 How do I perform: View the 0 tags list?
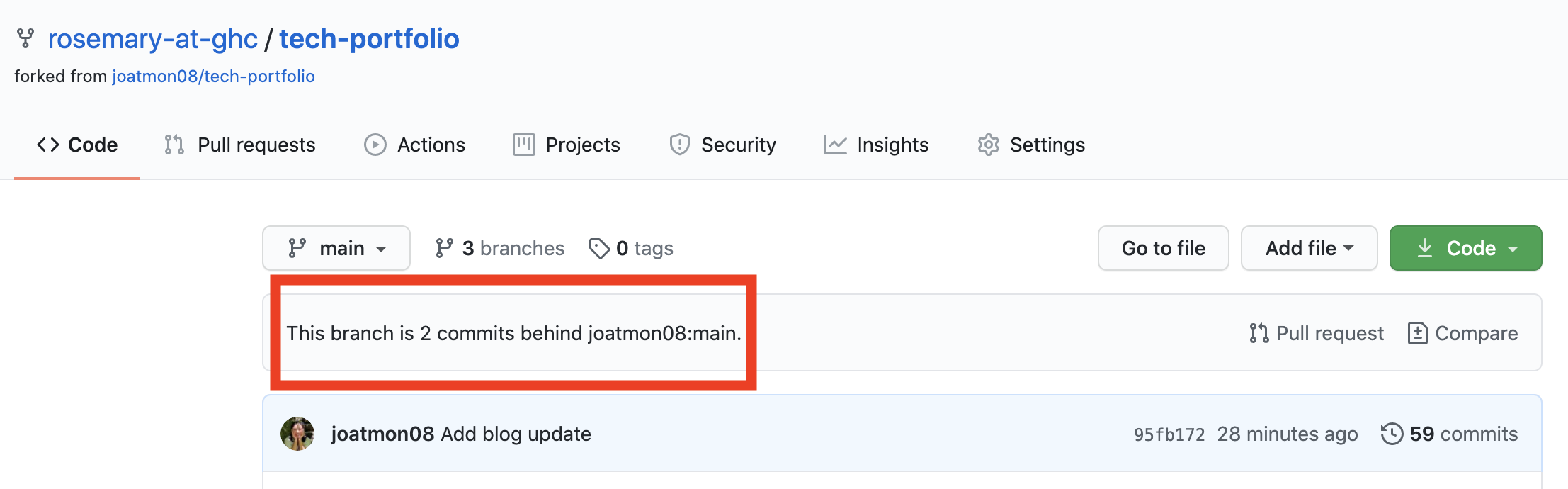point(631,248)
